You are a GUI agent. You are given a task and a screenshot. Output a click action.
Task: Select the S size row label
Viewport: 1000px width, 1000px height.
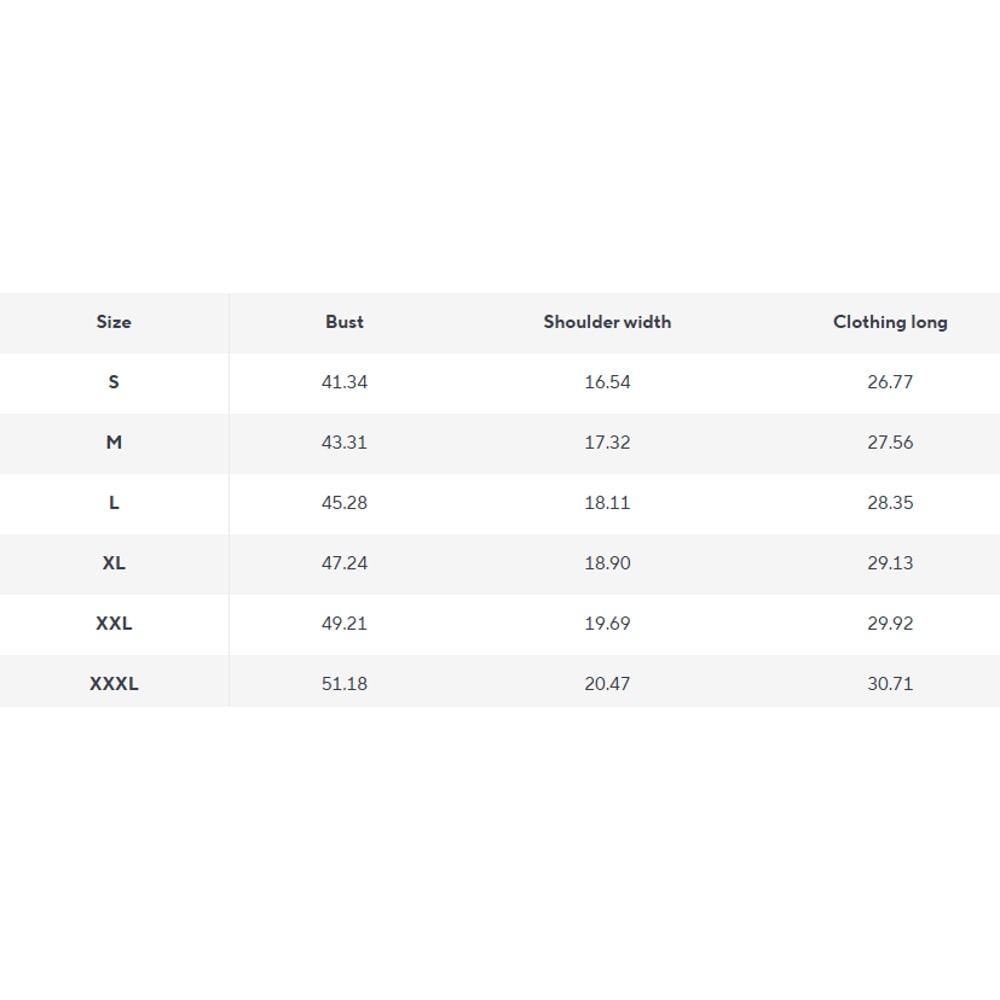point(114,382)
